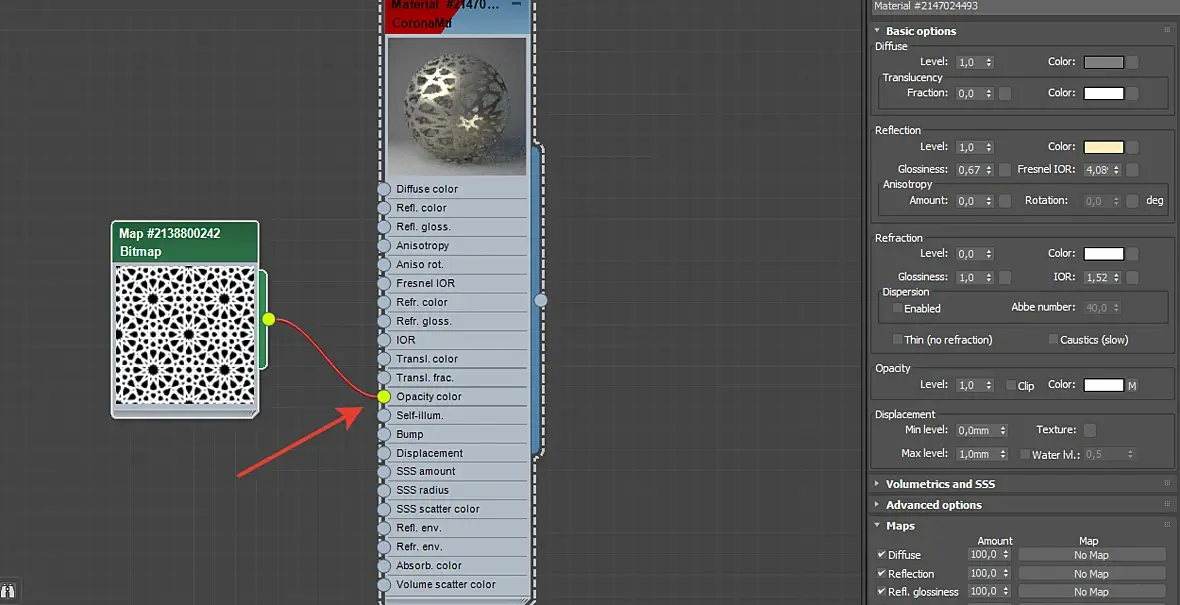
Task: Enable the Caustics (slow) checkbox
Action: 1053,339
